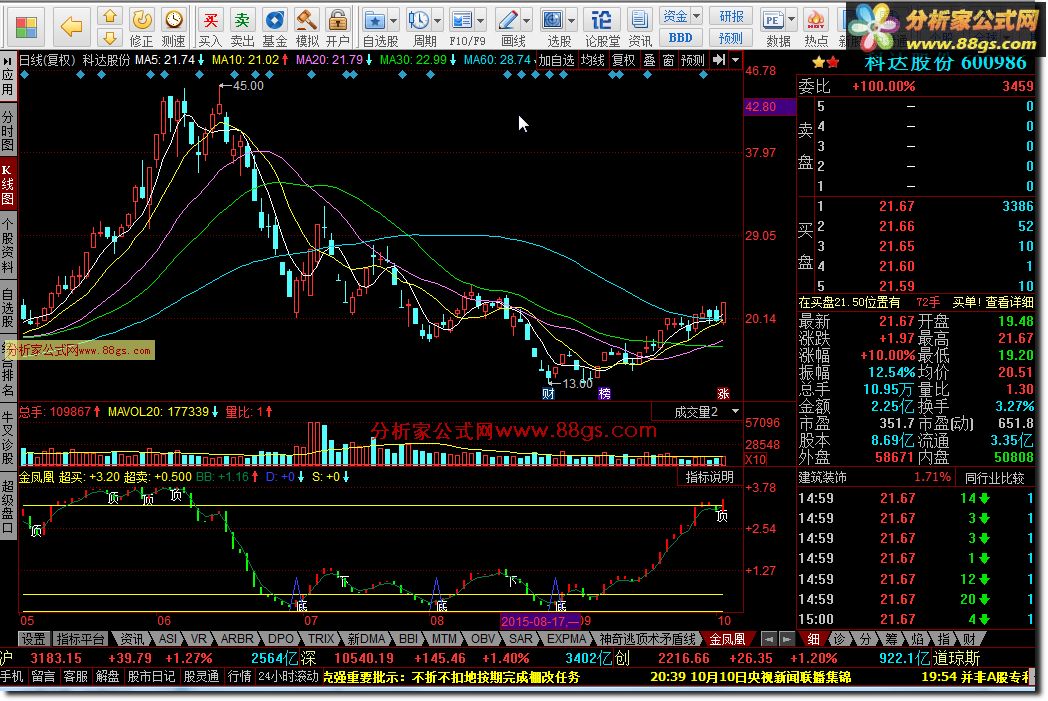Toggle 均线 moving averages display
The height and width of the screenshot is (701, 1048).
pyautogui.click(x=592, y=60)
